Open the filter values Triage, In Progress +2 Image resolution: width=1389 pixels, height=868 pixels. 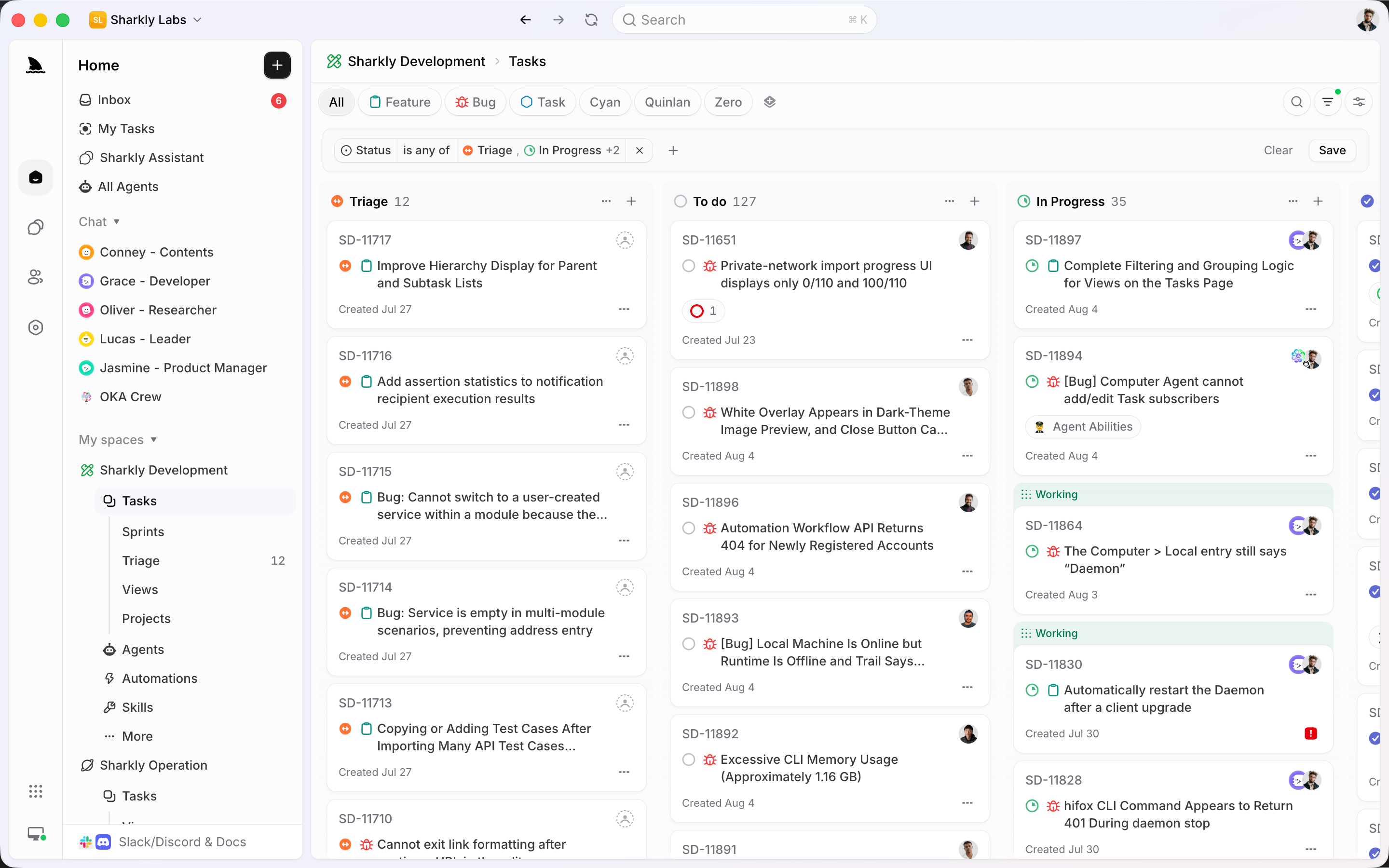coord(541,150)
